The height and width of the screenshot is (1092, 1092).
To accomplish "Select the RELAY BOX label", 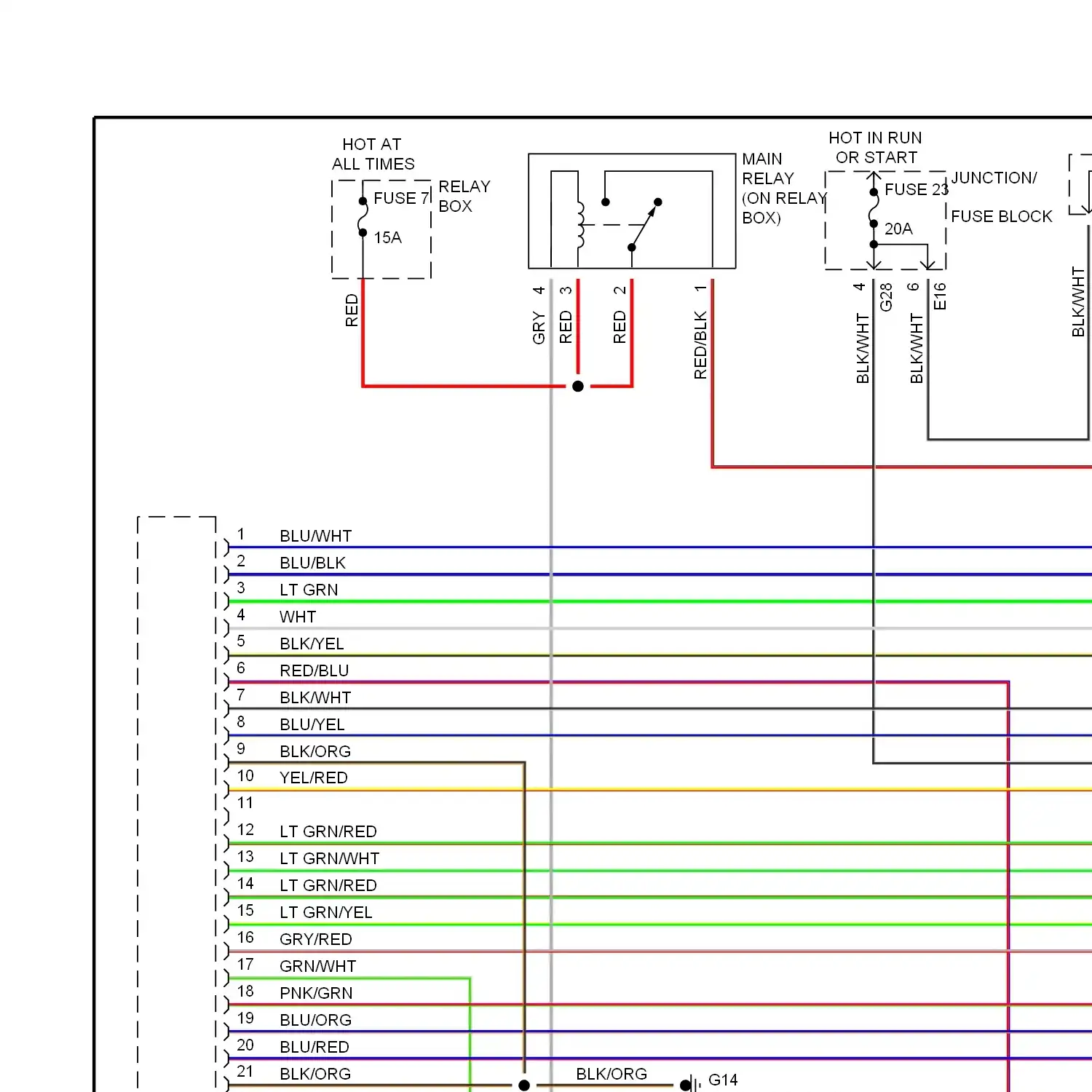I will click(464, 197).
